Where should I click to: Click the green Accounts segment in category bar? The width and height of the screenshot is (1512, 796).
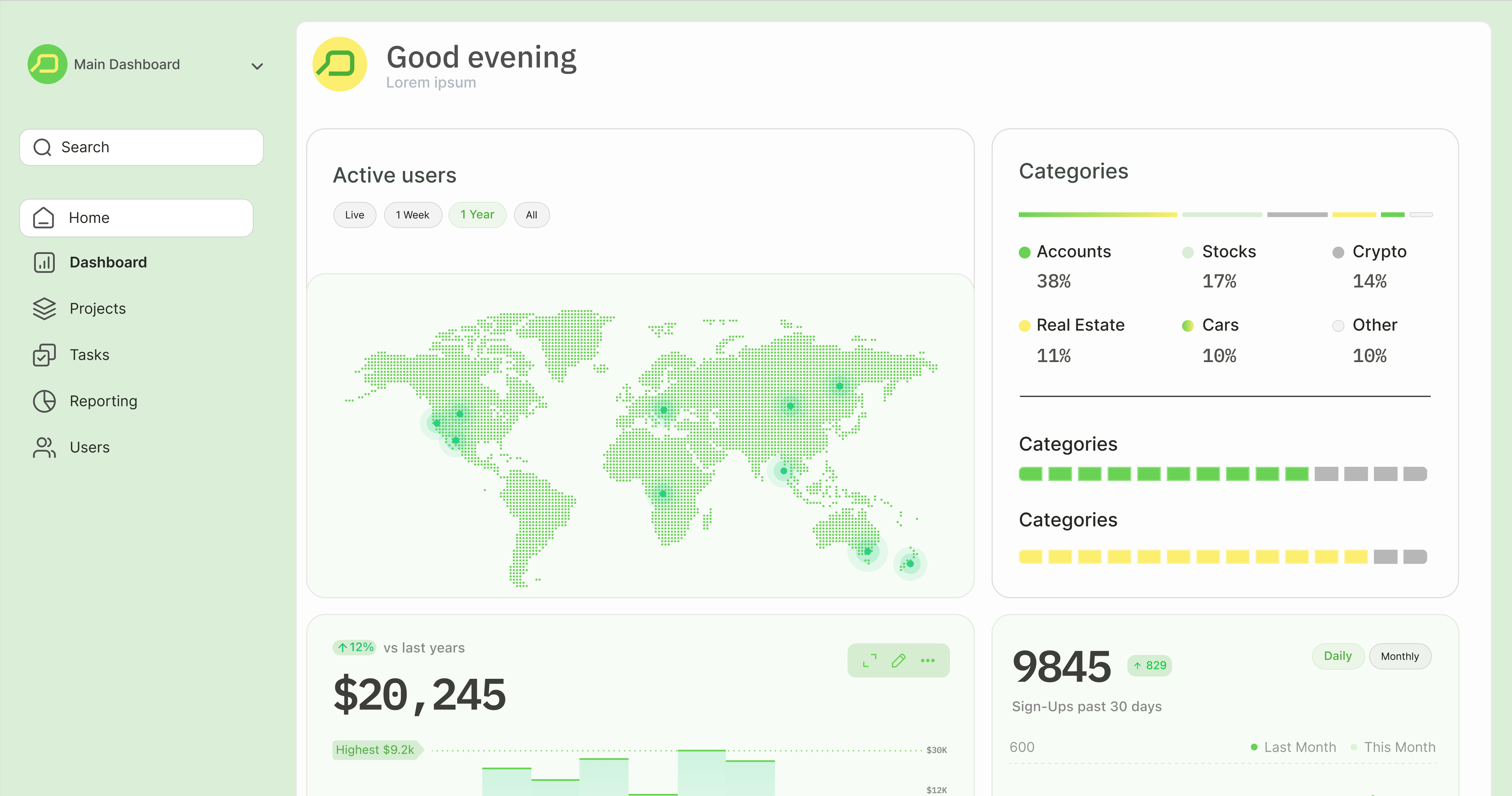(x=1097, y=215)
